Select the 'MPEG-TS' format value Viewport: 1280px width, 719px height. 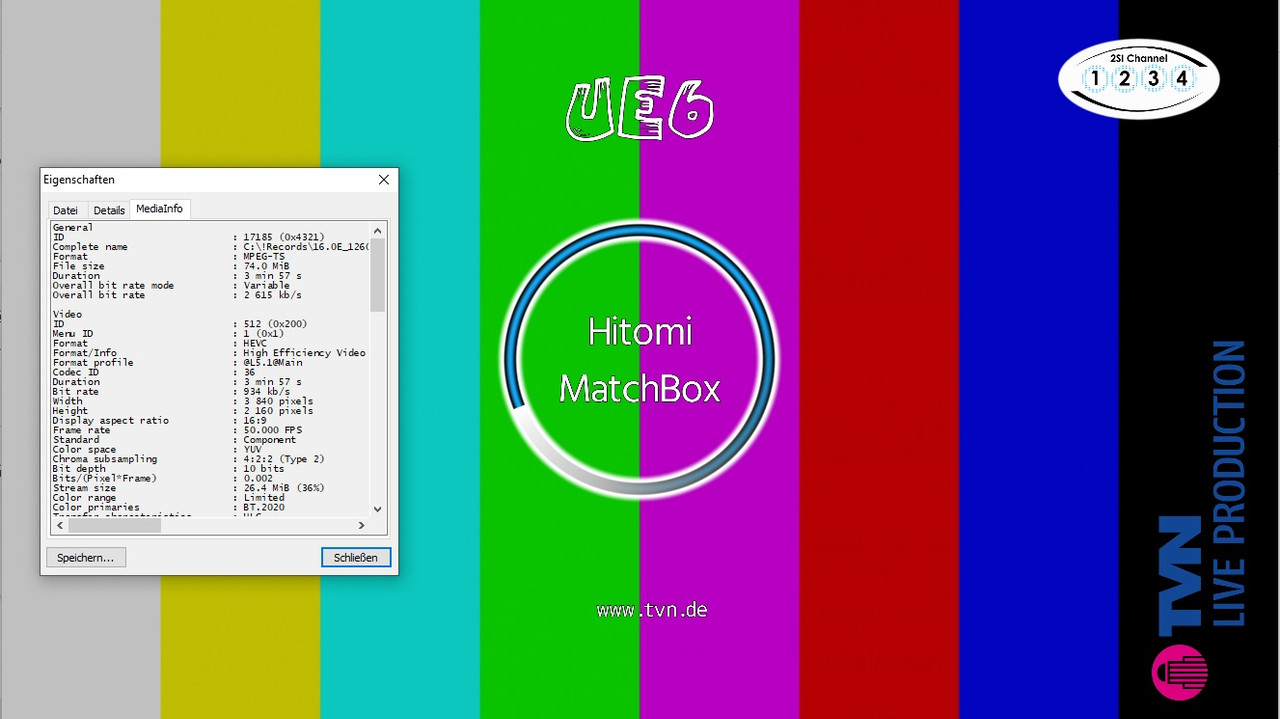click(263, 257)
